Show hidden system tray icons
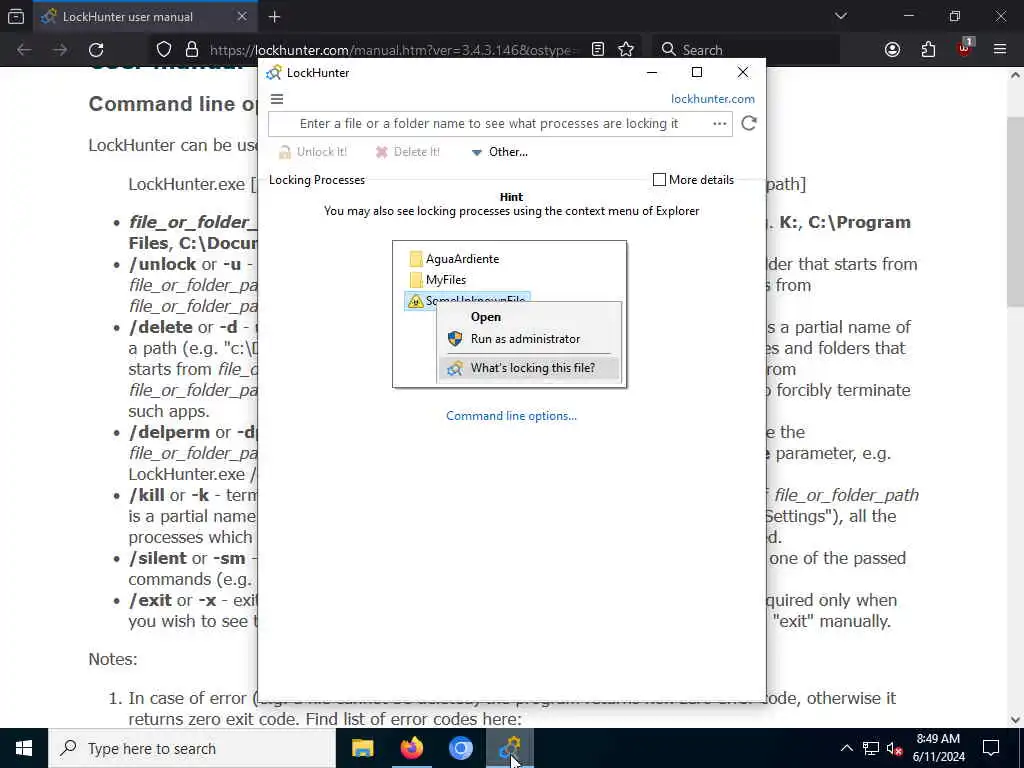The height and width of the screenshot is (768, 1024). tap(846, 748)
